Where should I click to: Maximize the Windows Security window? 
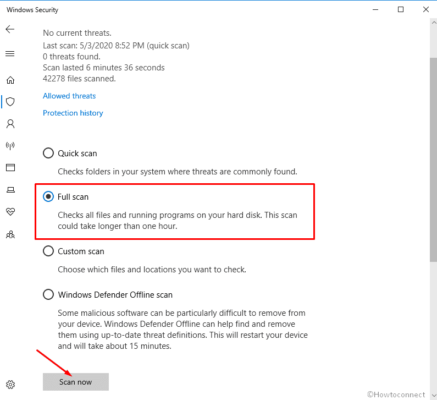click(401, 9)
